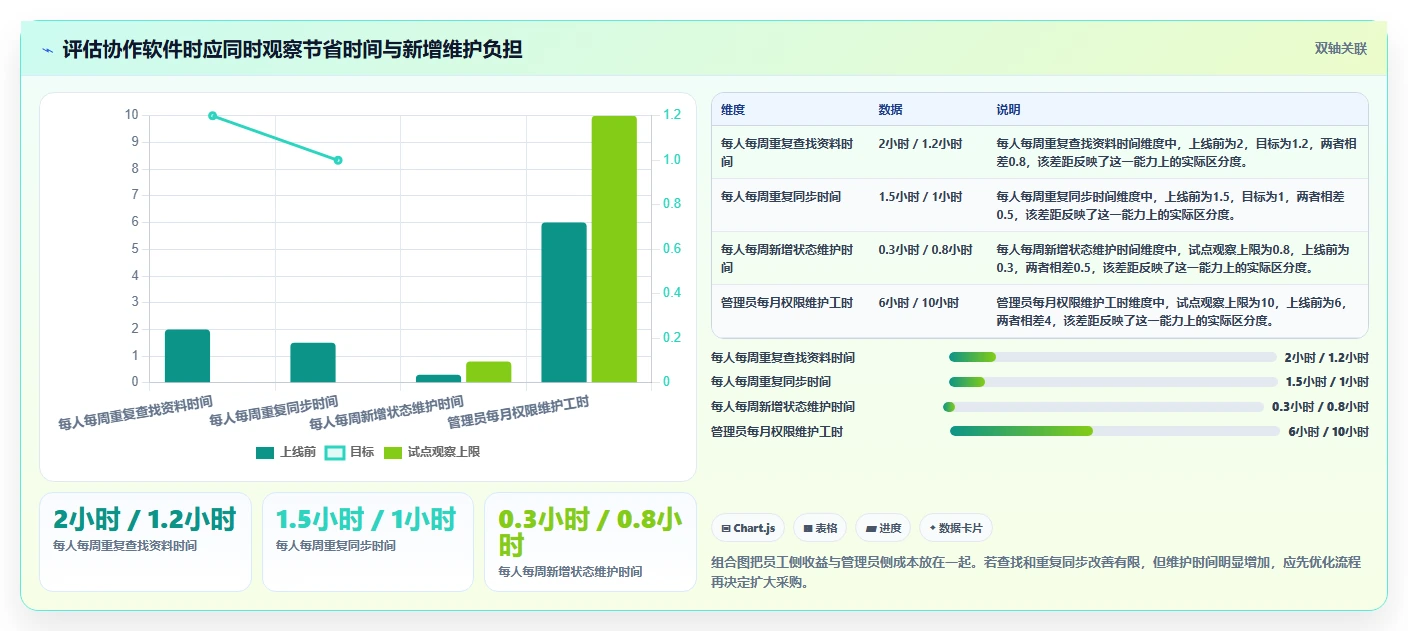This screenshot has height=631, width=1408.
Task: Click the small green bar for 每人每周新增状态维护时间
Action: click(x=489, y=372)
